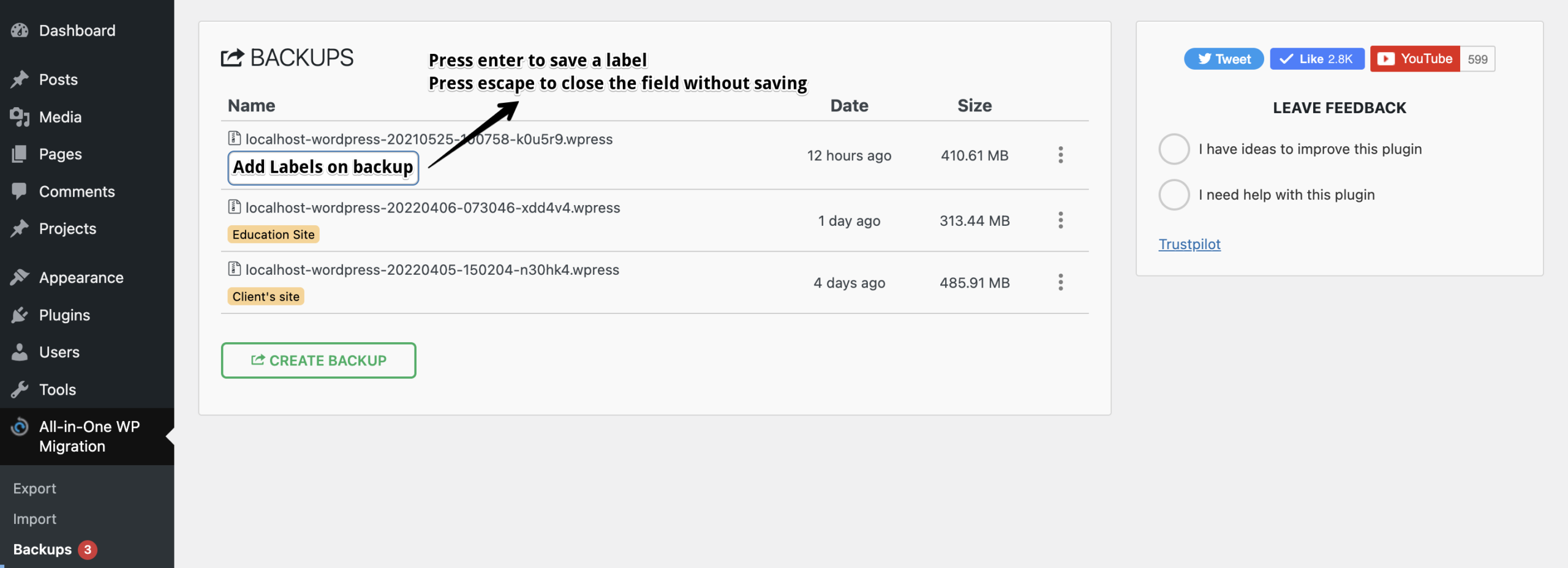This screenshot has height=568, width=1568.
Task: Click the Education Site label tag
Action: click(x=273, y=234)
